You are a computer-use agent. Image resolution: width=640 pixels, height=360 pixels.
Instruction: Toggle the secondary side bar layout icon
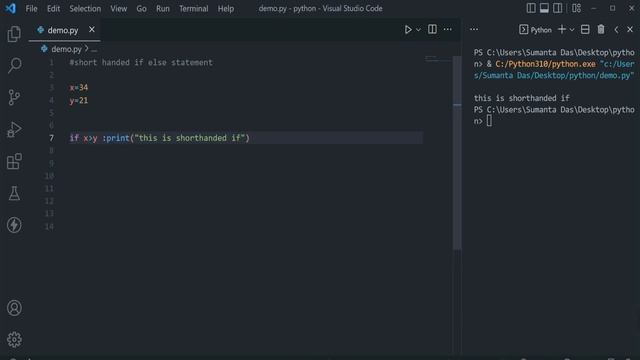(x=558, y=8)
